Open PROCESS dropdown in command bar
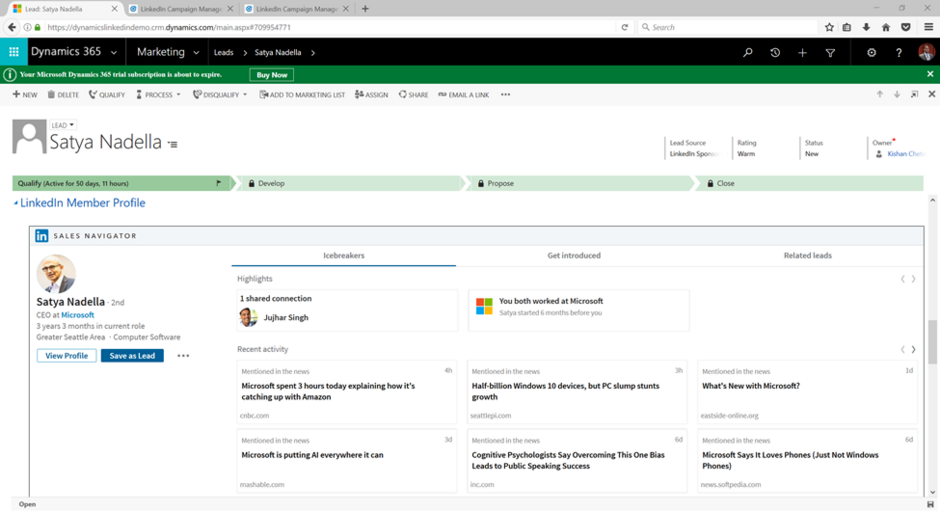The height and width of the screenshot is (512, 940). pos(158,95)
